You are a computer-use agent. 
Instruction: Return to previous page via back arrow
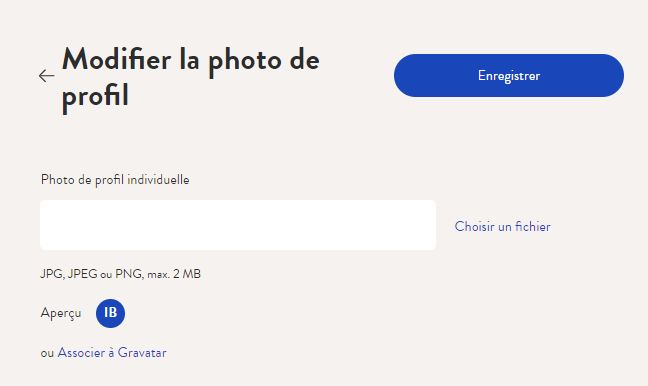pos(46,76)
